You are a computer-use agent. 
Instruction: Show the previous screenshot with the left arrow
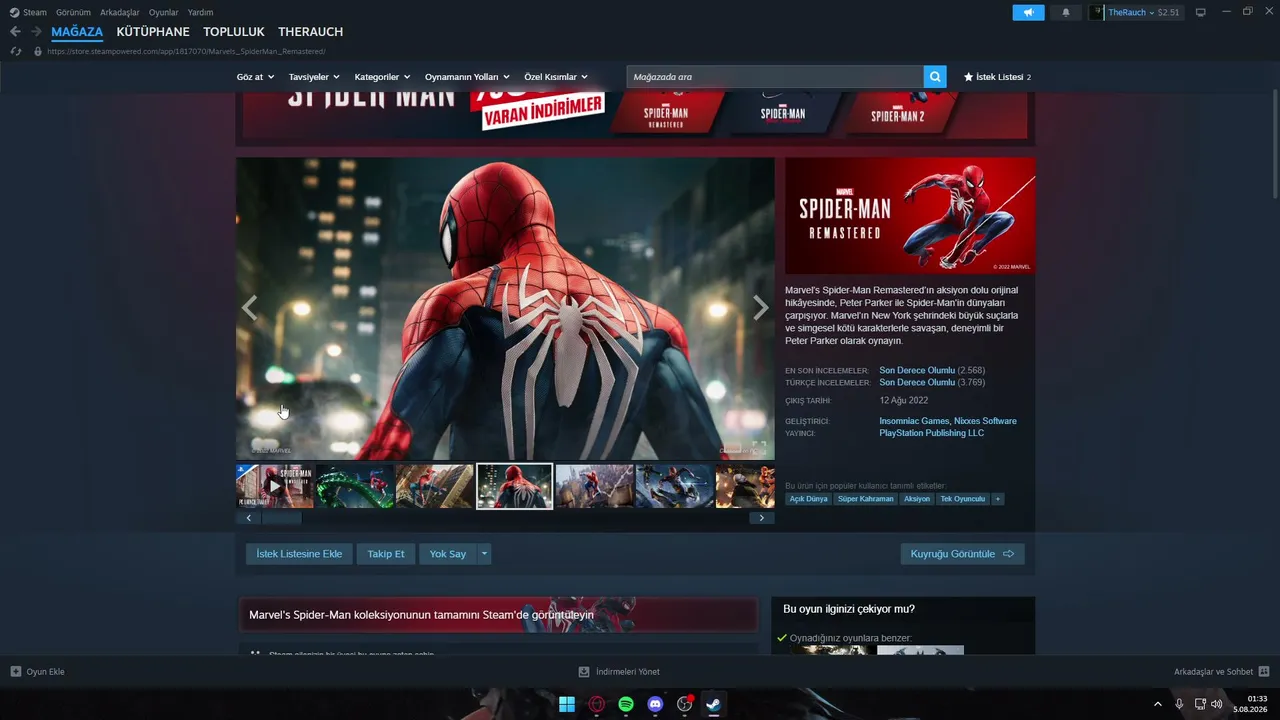249,308
